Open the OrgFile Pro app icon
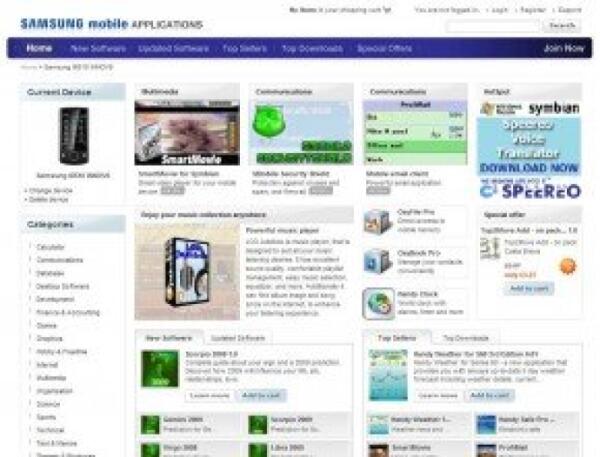 pyautogui.click(x=377, y=222)
